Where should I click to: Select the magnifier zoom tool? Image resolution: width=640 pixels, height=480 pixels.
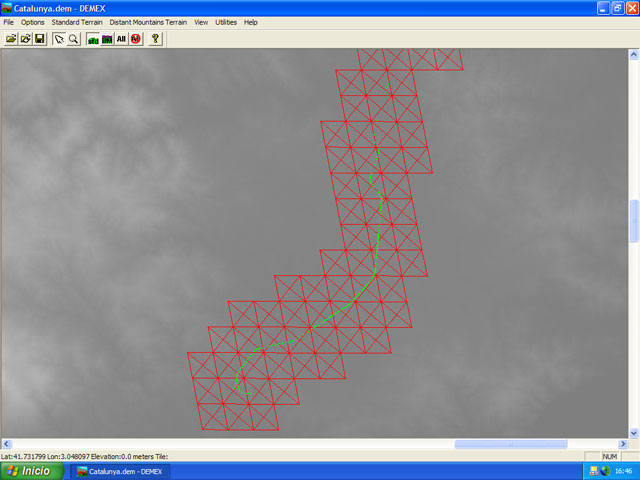73,38
